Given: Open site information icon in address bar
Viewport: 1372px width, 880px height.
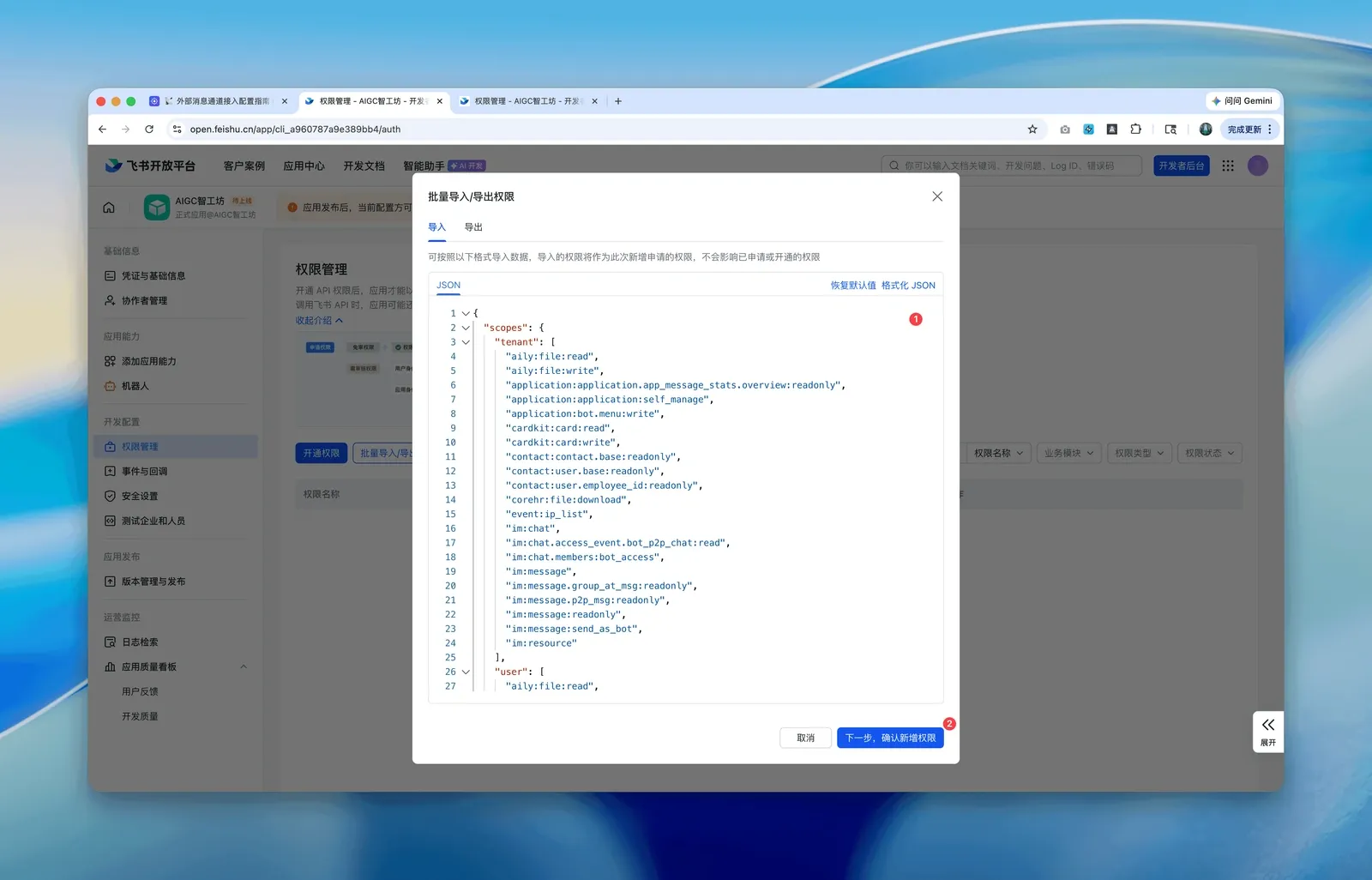Looking at the screenshot, I should [177, 130].
